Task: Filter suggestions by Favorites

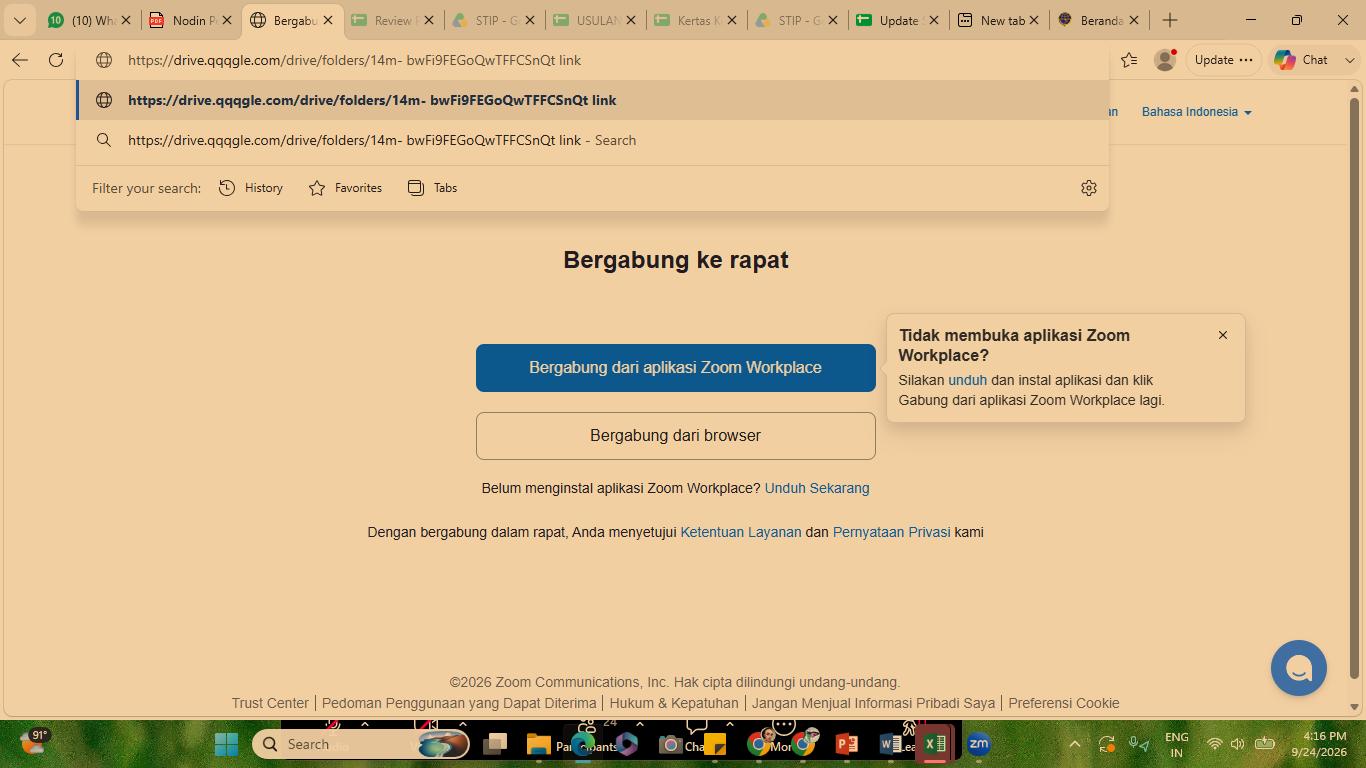Action: click(345, 188)
